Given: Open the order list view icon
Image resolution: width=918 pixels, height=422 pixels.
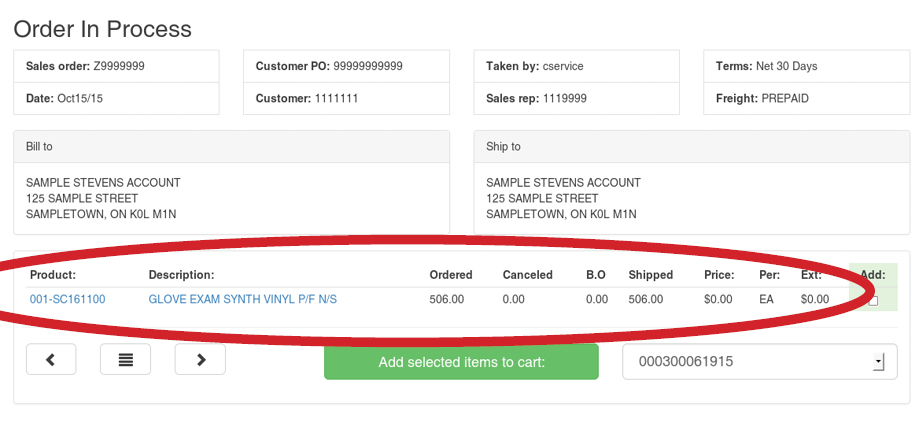Looking at the screenshot, I should click(x=126, y=360).
